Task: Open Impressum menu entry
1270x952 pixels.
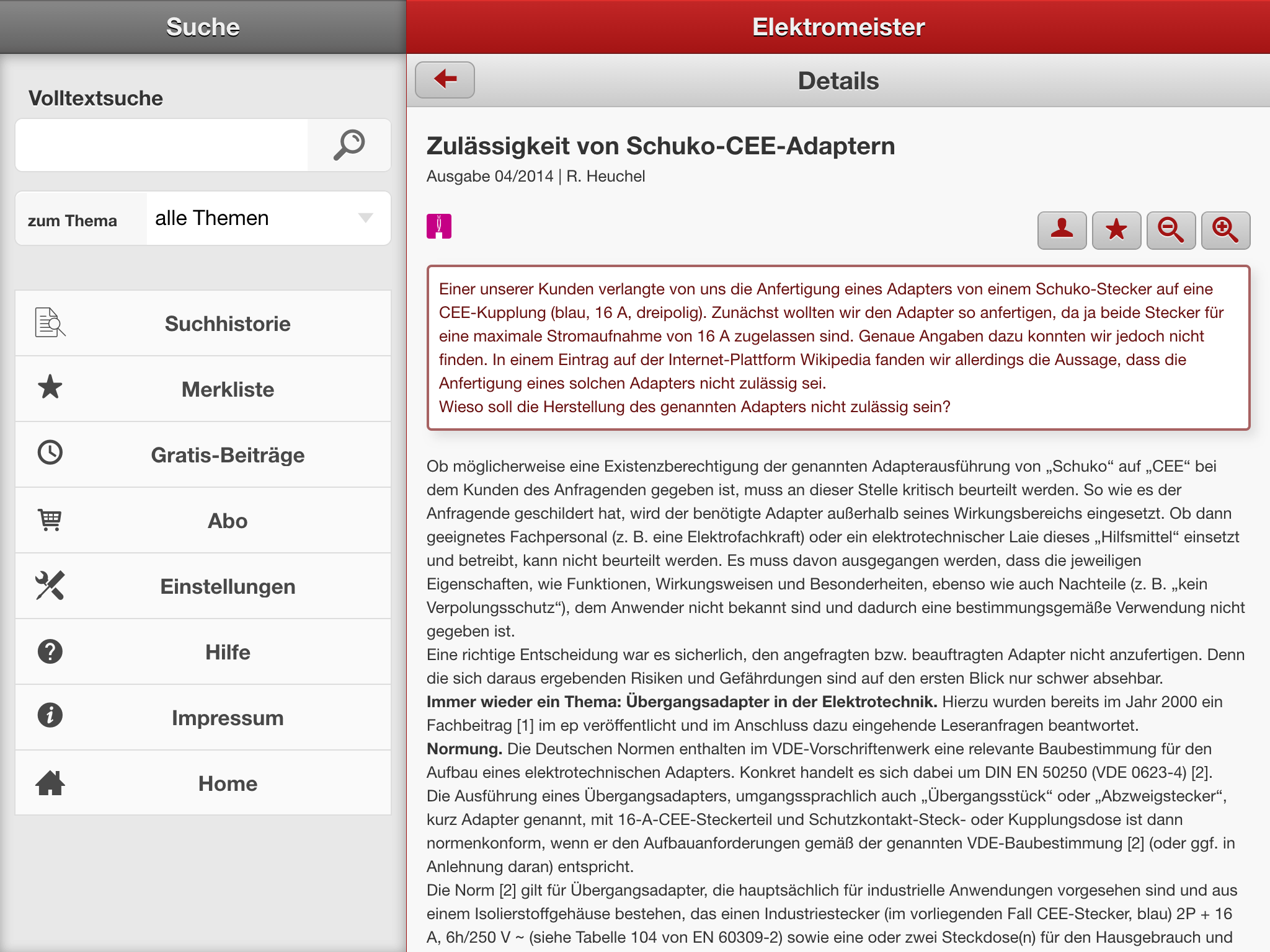Action: (203, 718)
